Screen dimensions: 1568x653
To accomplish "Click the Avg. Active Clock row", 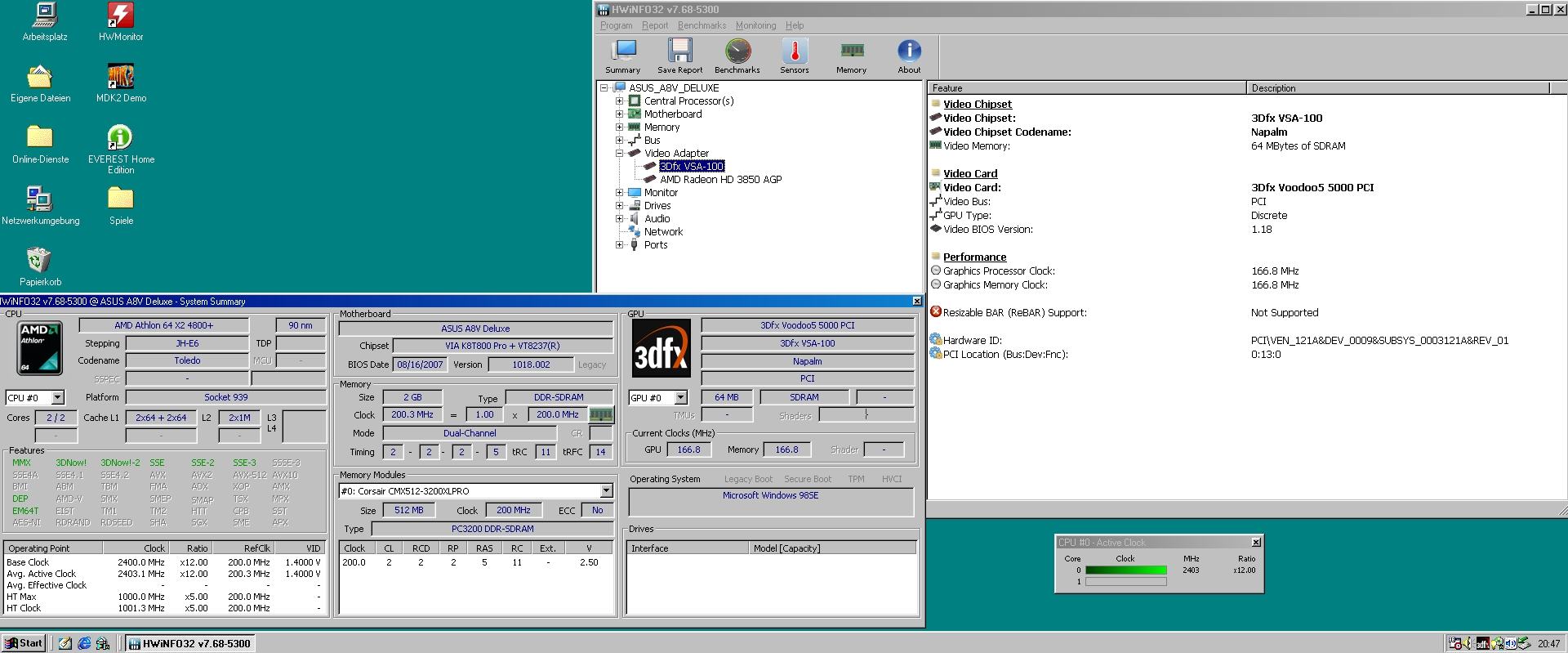I will (163, 574).
